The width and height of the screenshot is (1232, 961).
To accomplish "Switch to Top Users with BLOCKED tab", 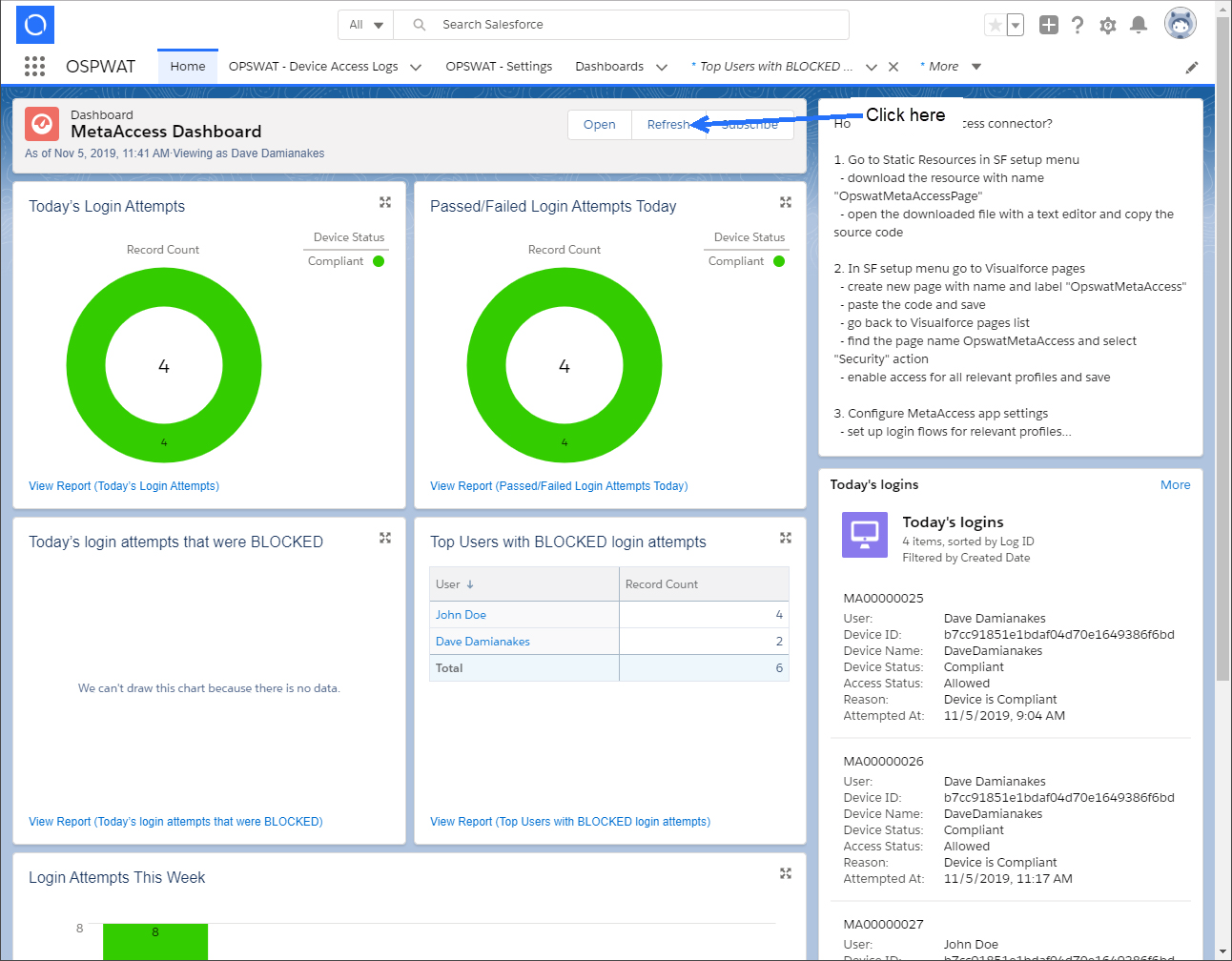I will pos(771,66).
